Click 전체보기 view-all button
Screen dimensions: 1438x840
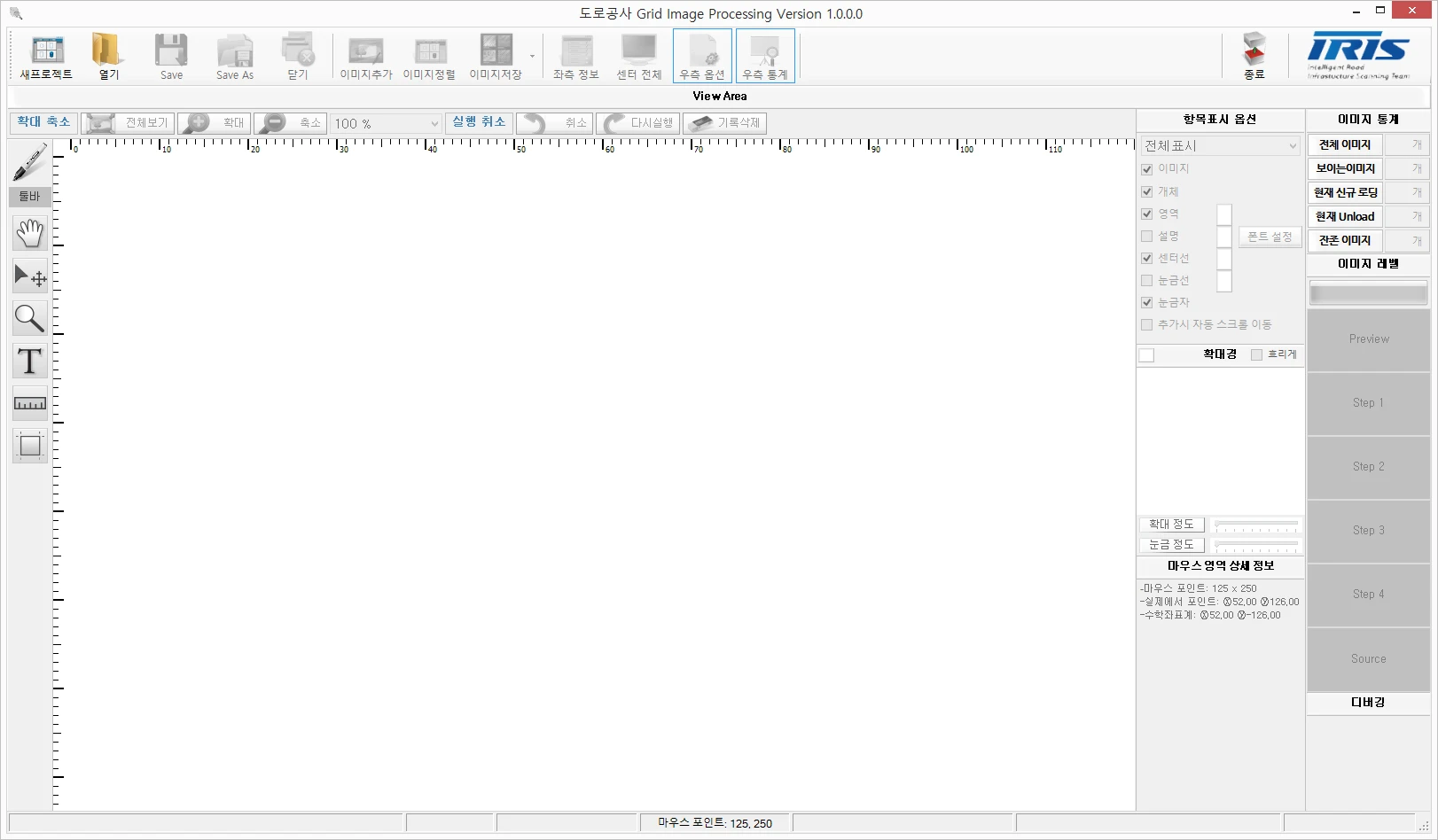pyautogui.click(x=129, y=123)
